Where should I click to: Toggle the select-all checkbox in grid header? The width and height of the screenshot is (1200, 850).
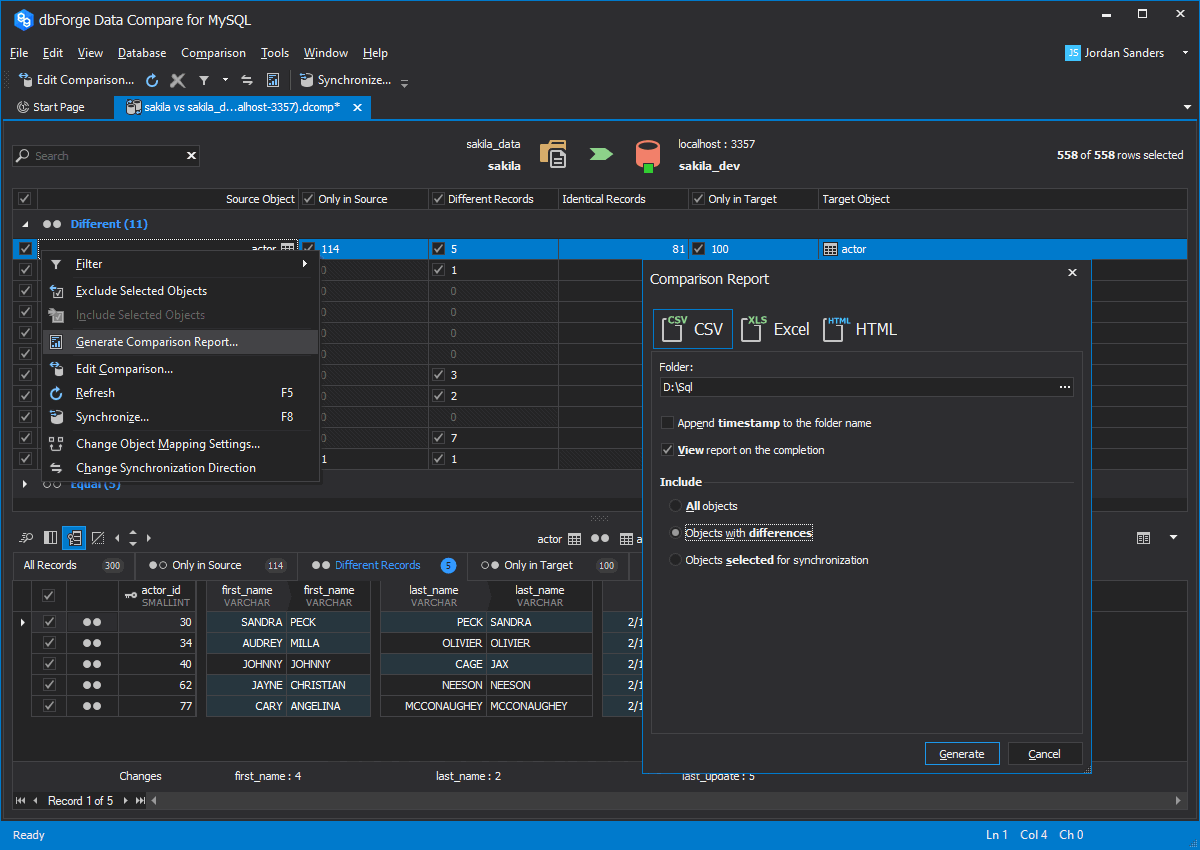(x=25, y=199)
